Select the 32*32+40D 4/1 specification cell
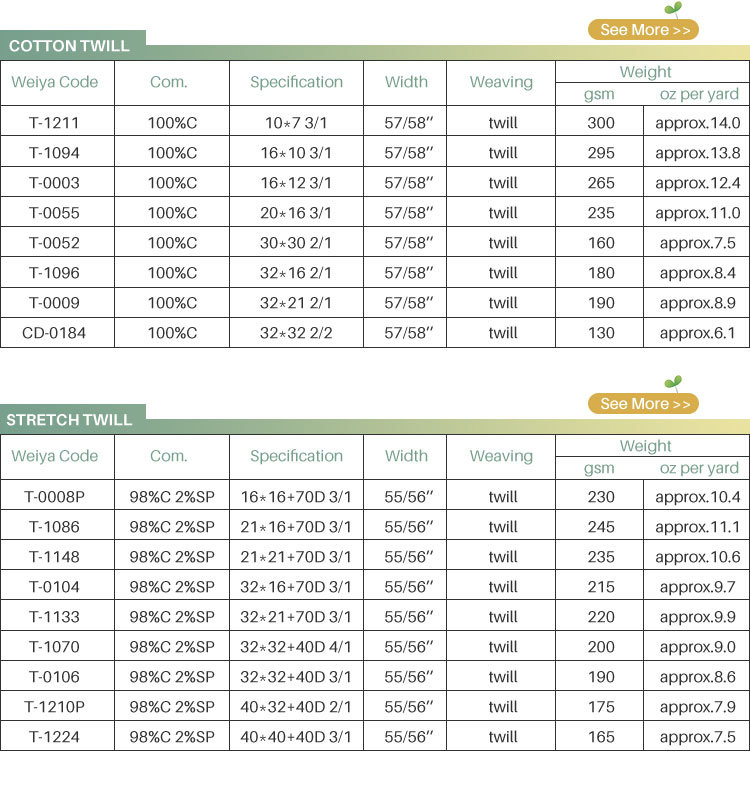Viewport: 750px width, 797px height. (x=296, y=647)
